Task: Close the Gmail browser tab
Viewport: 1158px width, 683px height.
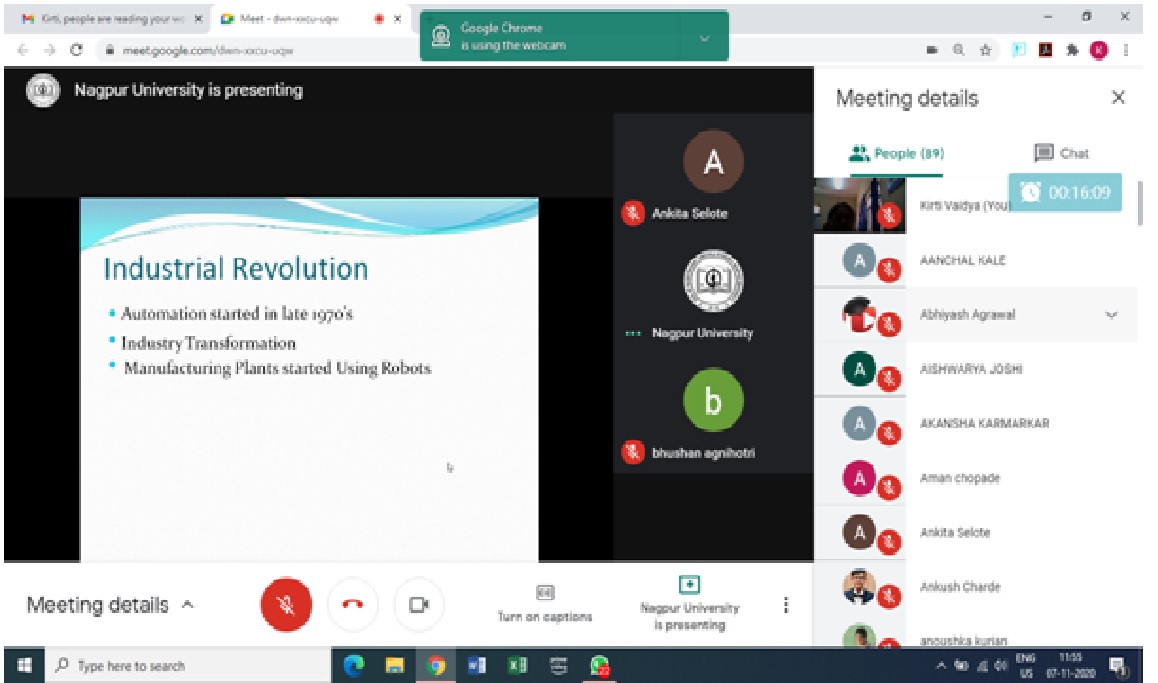Action: click(198, 19)
